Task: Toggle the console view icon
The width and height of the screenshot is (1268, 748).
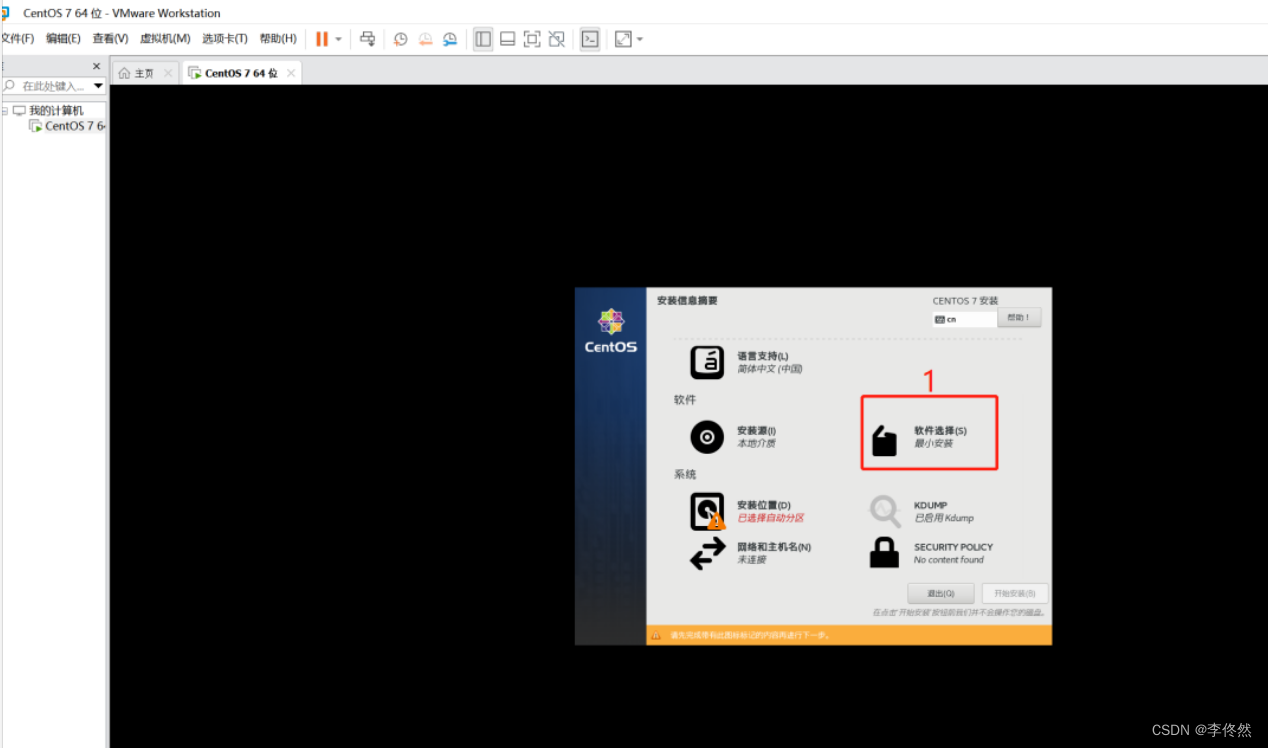Action: (x=590, y=39)
